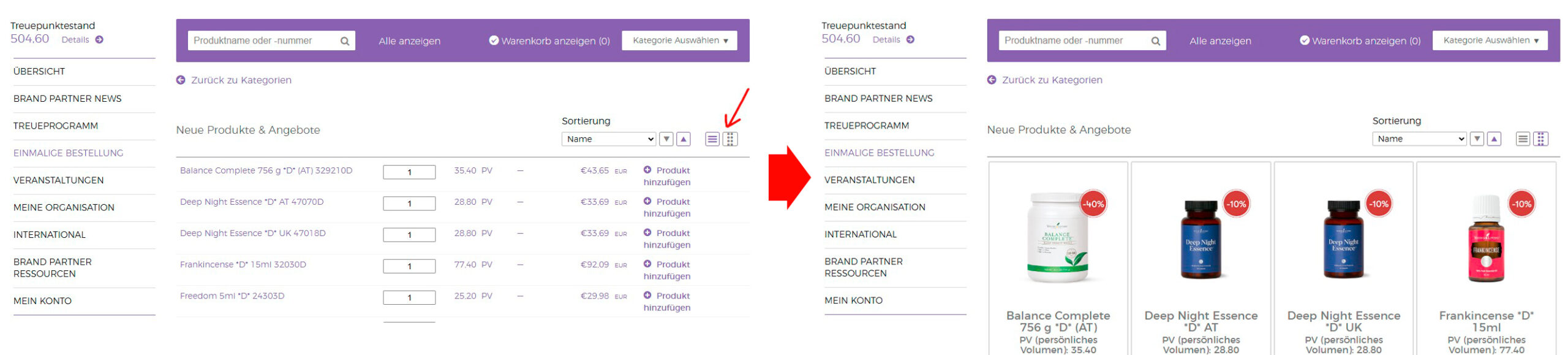This screenshot has height=355, width=1568.
Task: Click Alle anzeigen link above the product list rows
Action: (409, 41)
